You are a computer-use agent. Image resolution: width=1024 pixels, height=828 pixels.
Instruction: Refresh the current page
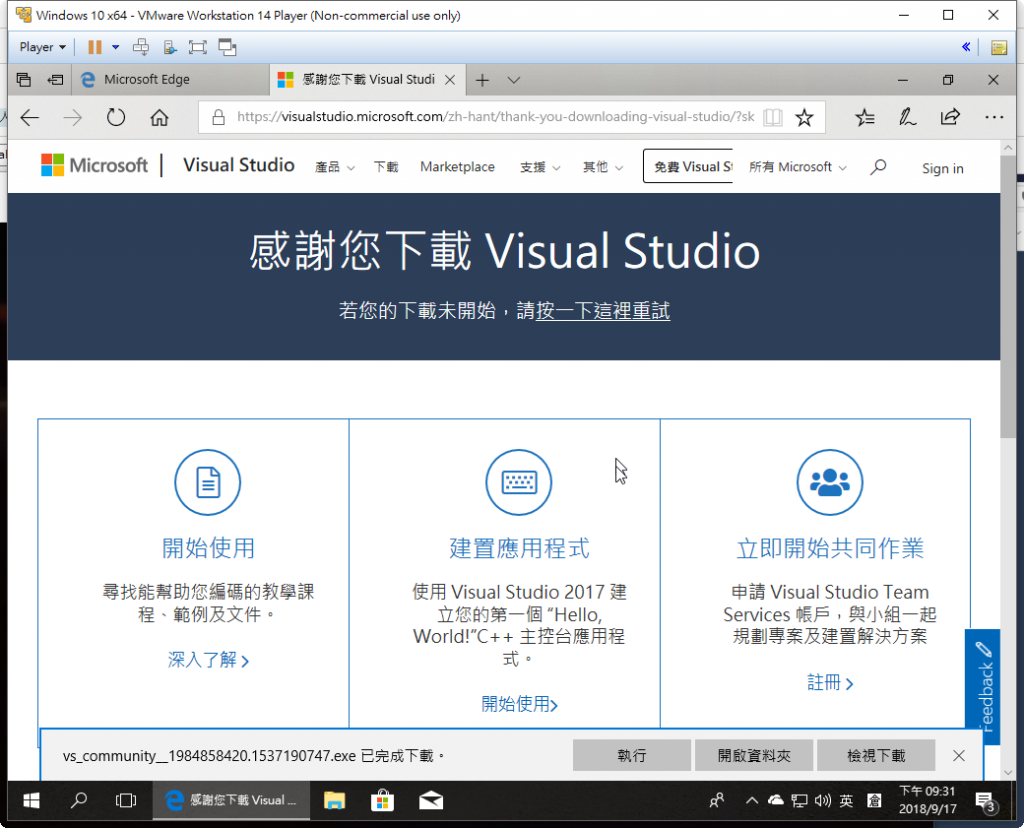(116, 118)
